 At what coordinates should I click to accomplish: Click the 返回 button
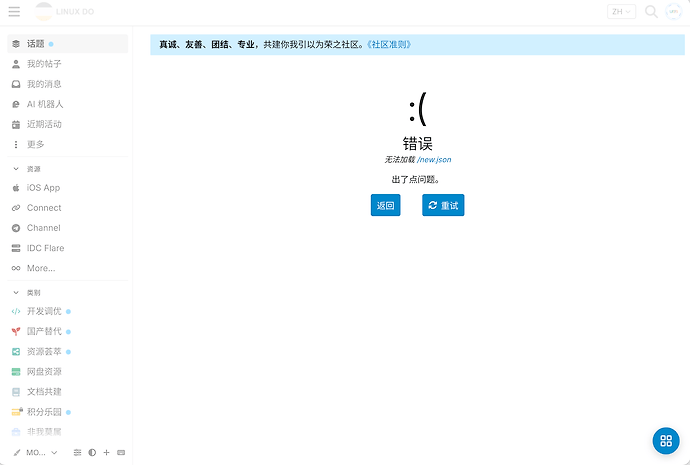point(385,205)
